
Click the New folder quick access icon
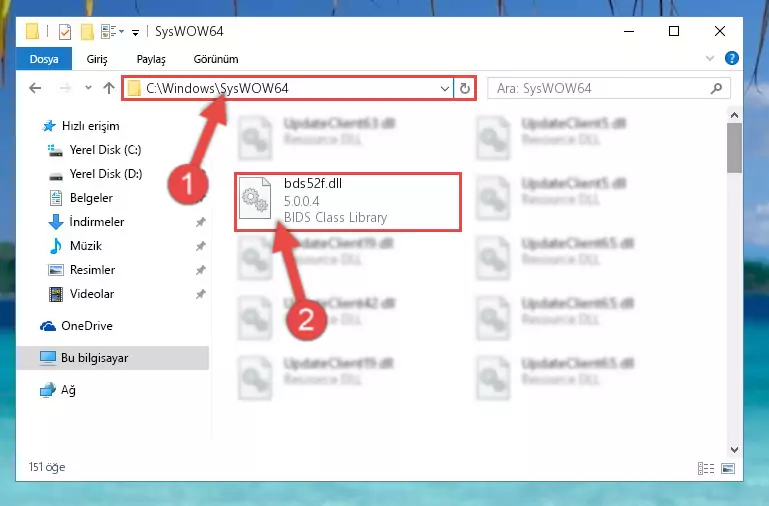(87, 32)
